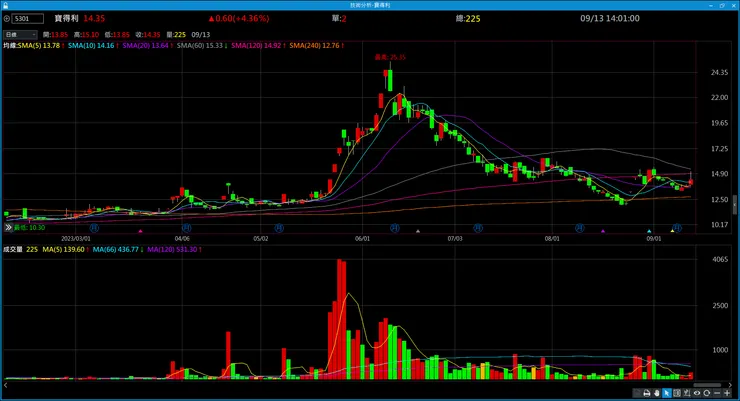Click the MA(66) 436.77 volume label
This screenshot has height=401, width=740.
point(118,250)
